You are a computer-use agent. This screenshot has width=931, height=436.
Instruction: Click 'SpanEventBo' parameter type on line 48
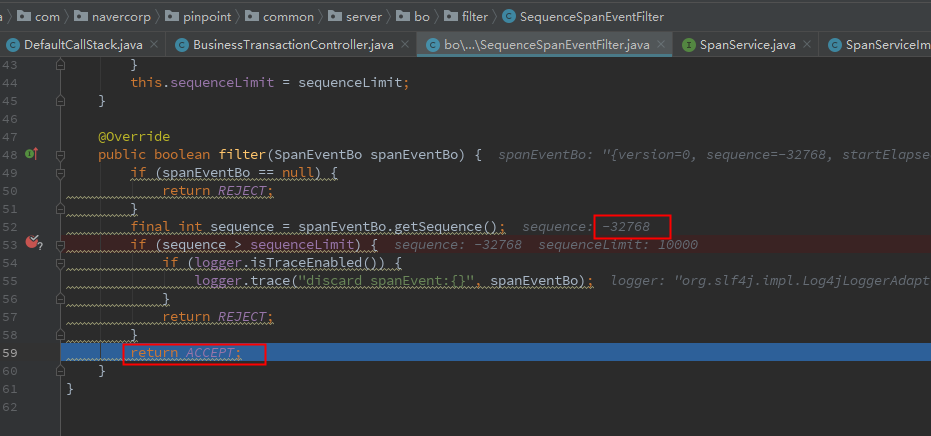[318, 155]
